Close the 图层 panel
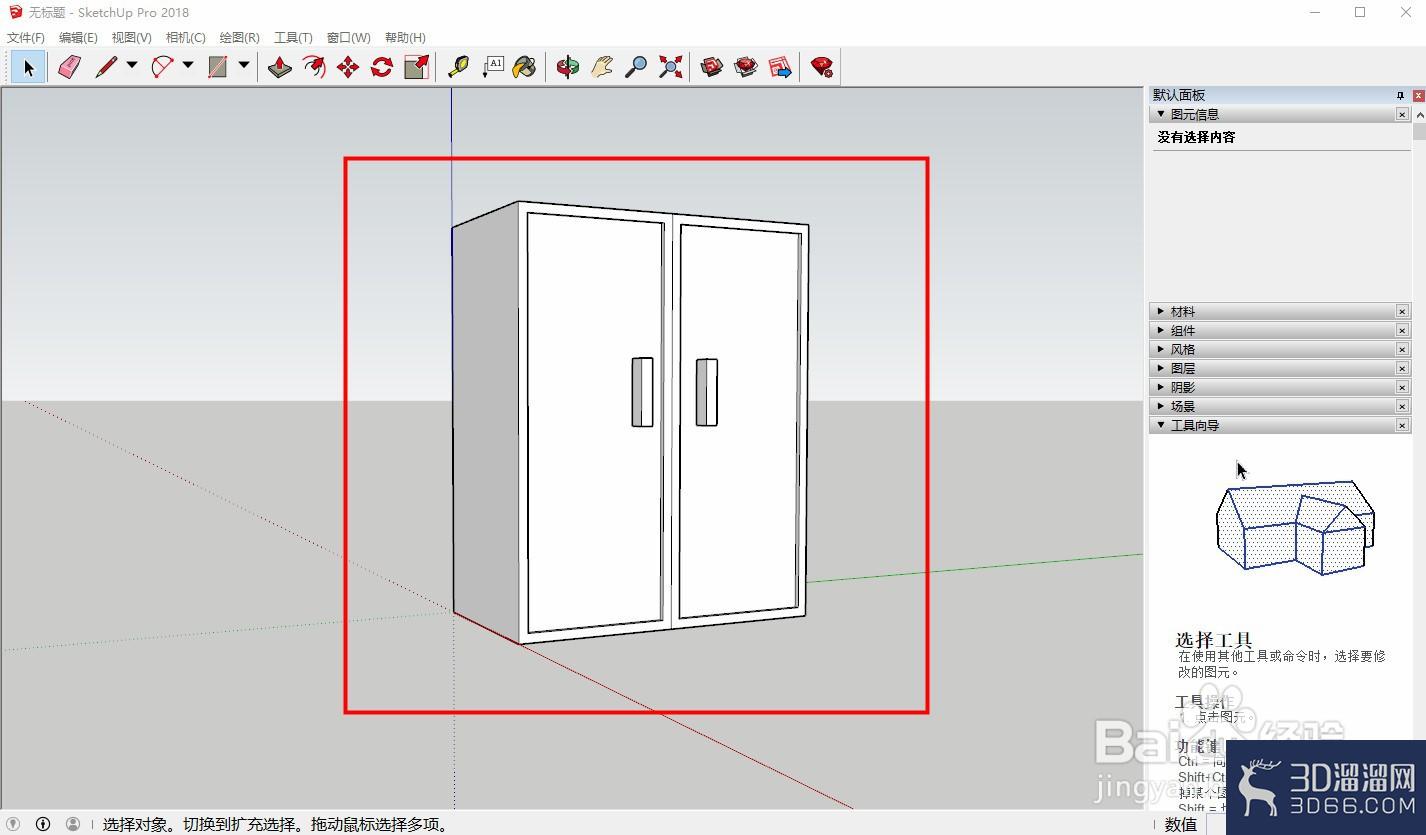1426x835 pixels. pyautogui.click(x=1402, y=369)
